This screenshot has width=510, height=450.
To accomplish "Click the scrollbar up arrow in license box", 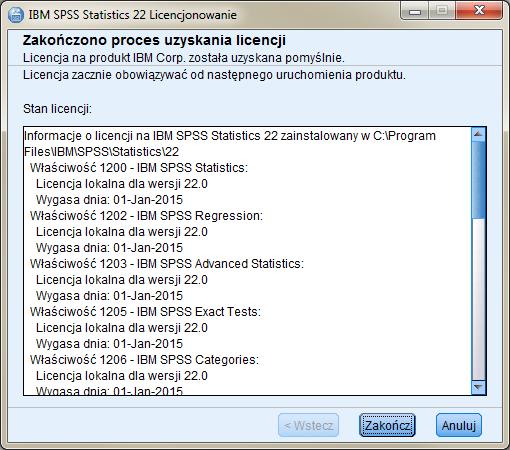I will [479, 134].
